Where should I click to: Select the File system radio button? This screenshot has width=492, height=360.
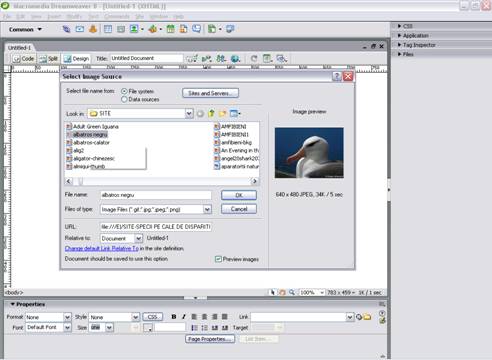124,91
